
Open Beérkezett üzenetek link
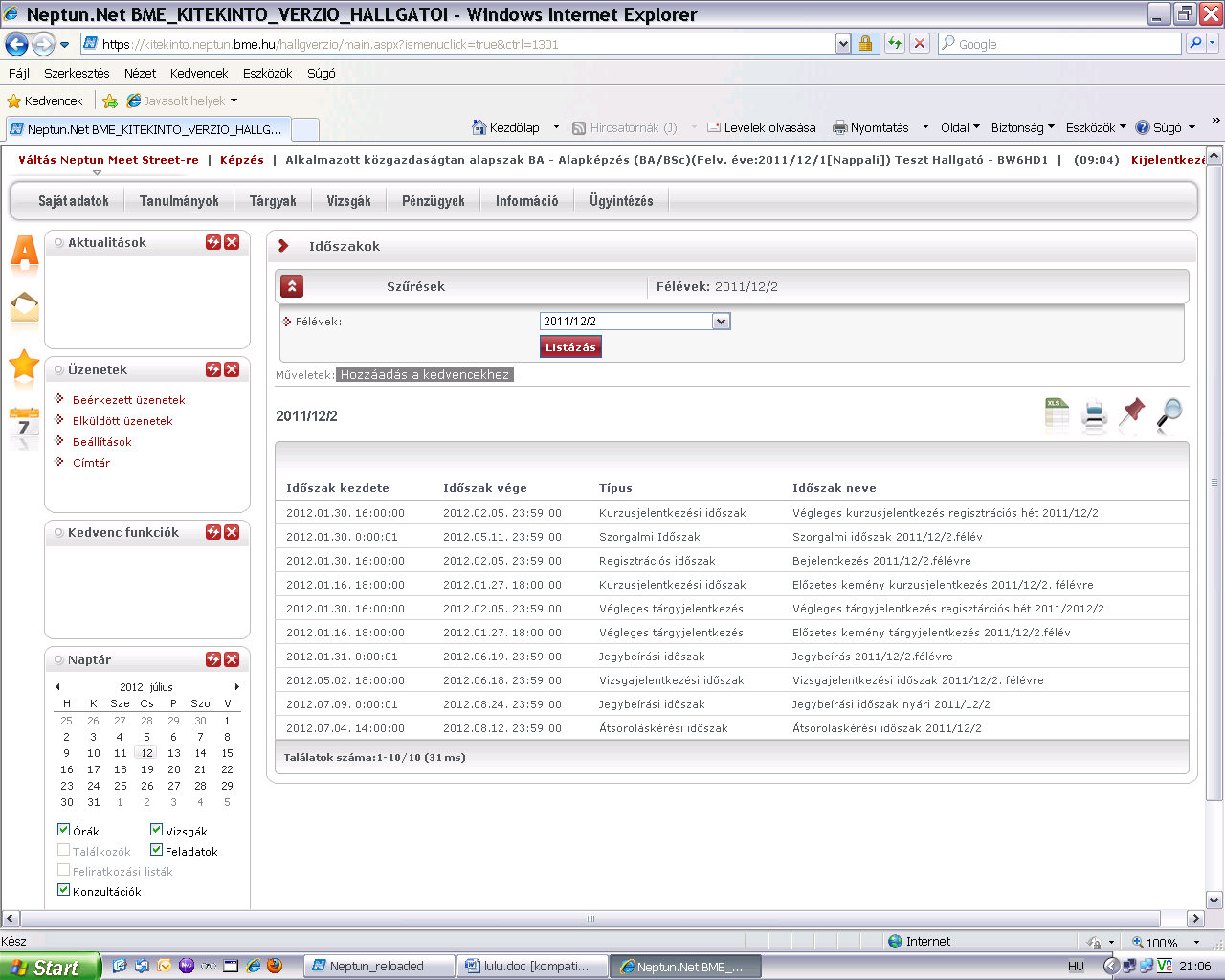pyautogui.click(x=129, y=400)
